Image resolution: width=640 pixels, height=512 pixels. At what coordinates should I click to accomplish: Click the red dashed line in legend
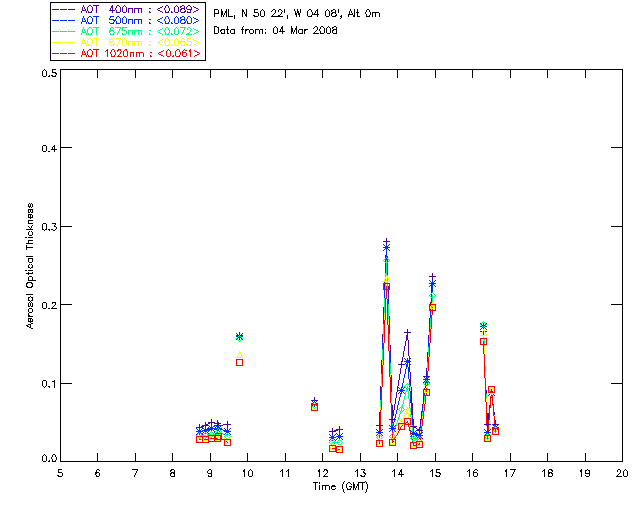point(64,53)
